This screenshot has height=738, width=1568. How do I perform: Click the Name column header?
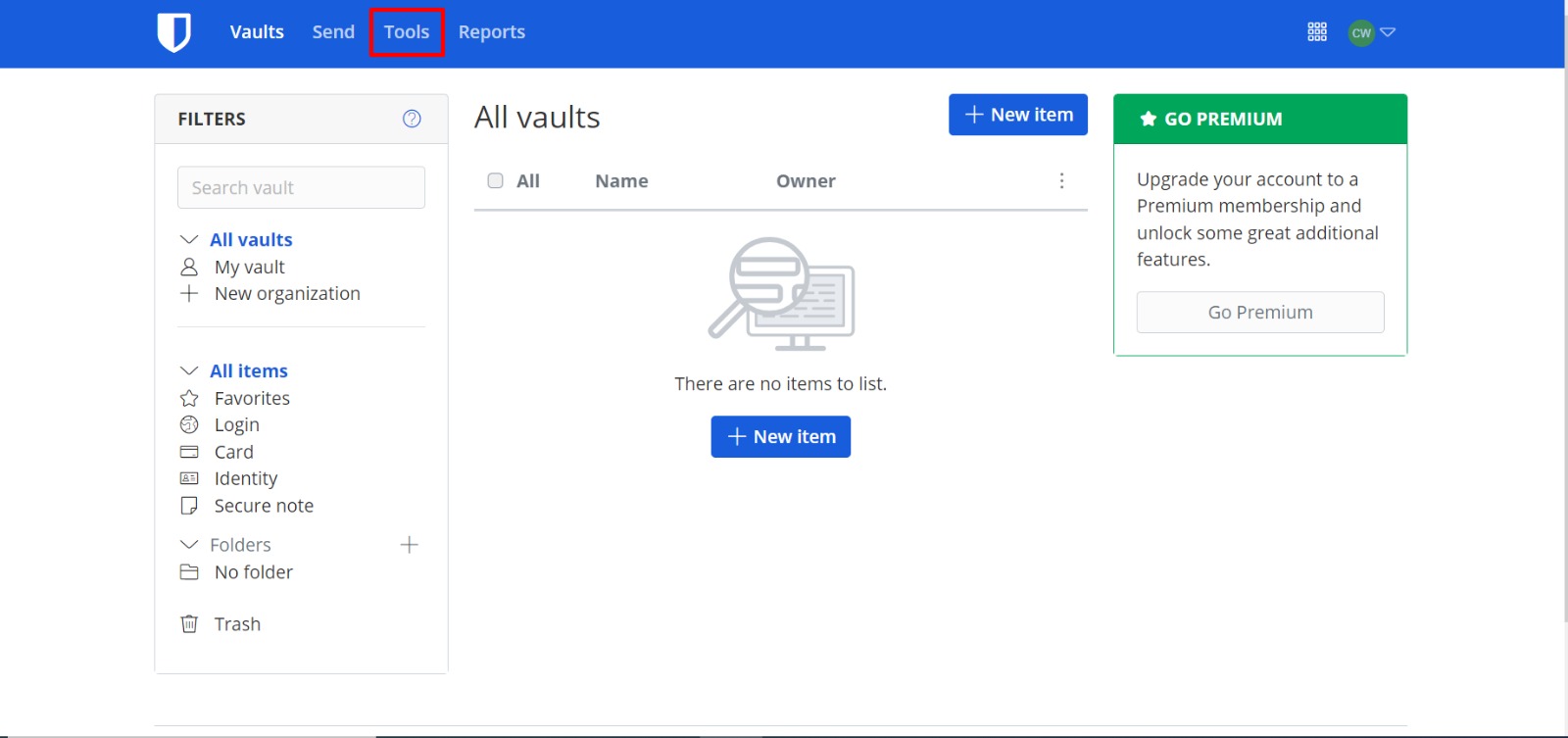pyautogui.click(x=621, y=180)
